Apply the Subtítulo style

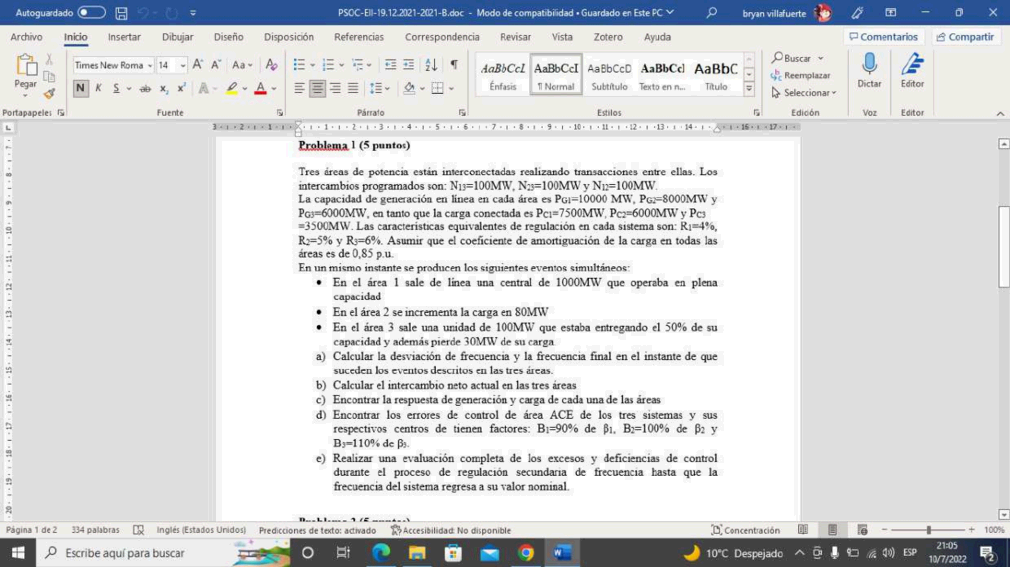click(609, 75)
